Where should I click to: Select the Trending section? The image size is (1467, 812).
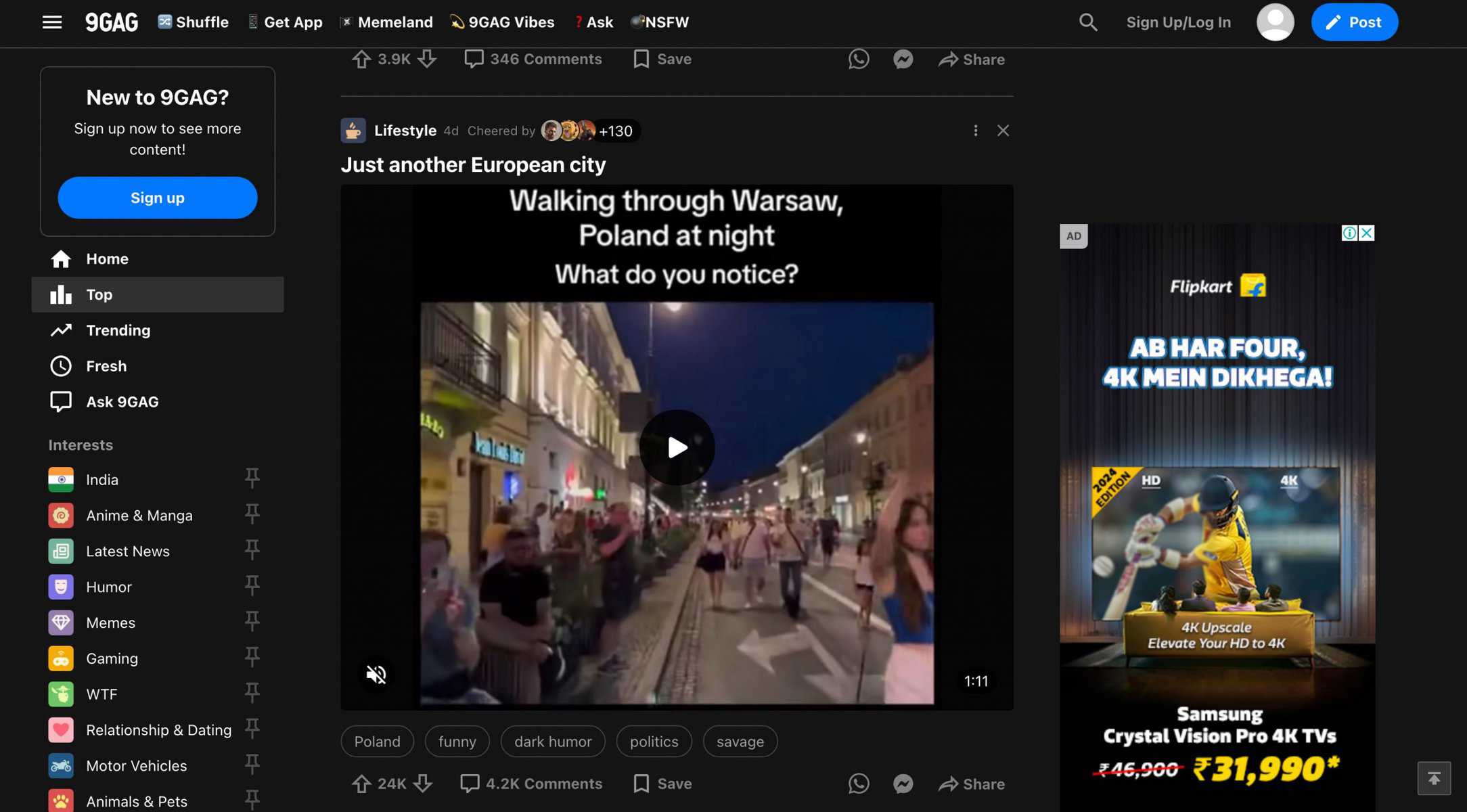158,330
